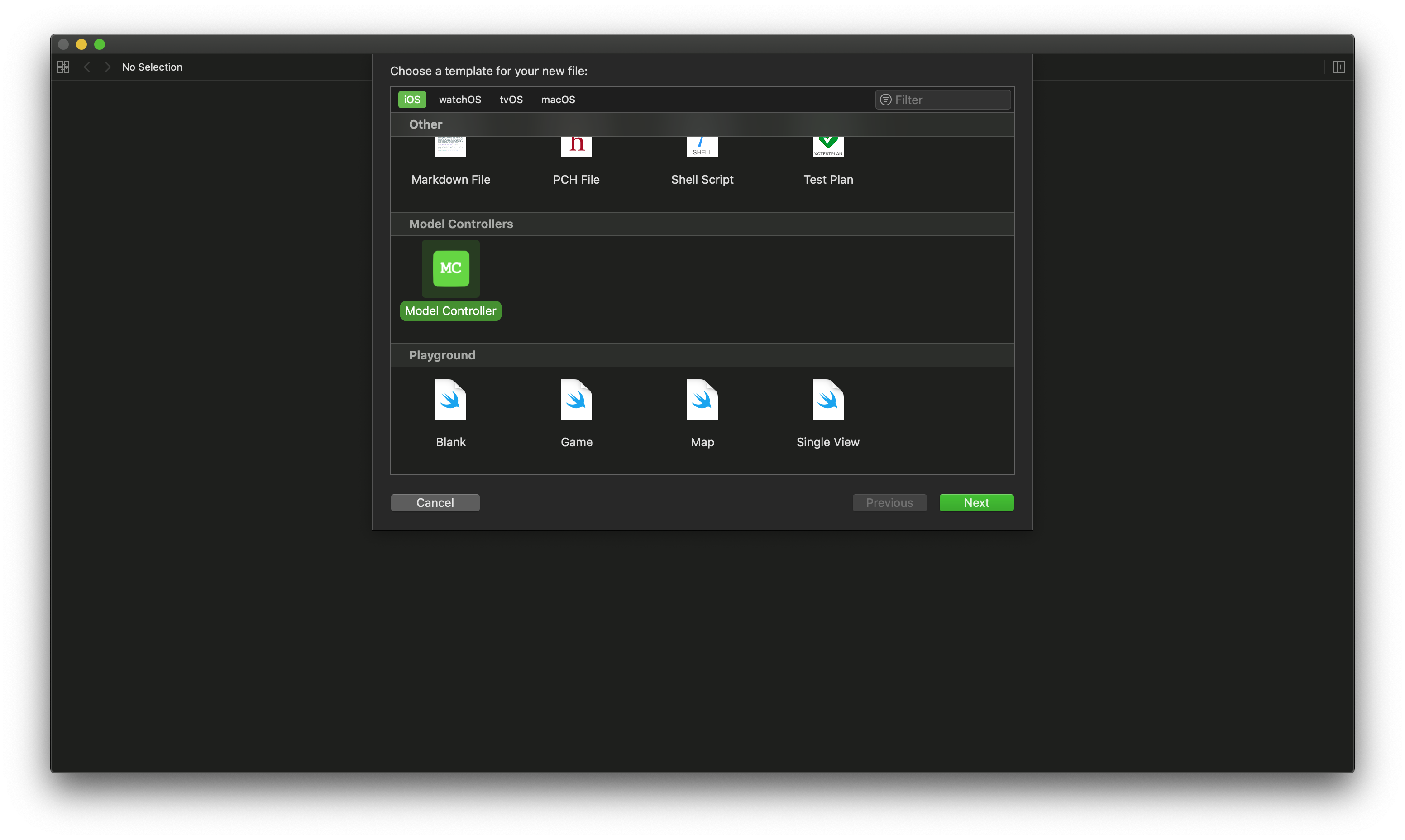Open the filter options icon menu

[885, 100]
